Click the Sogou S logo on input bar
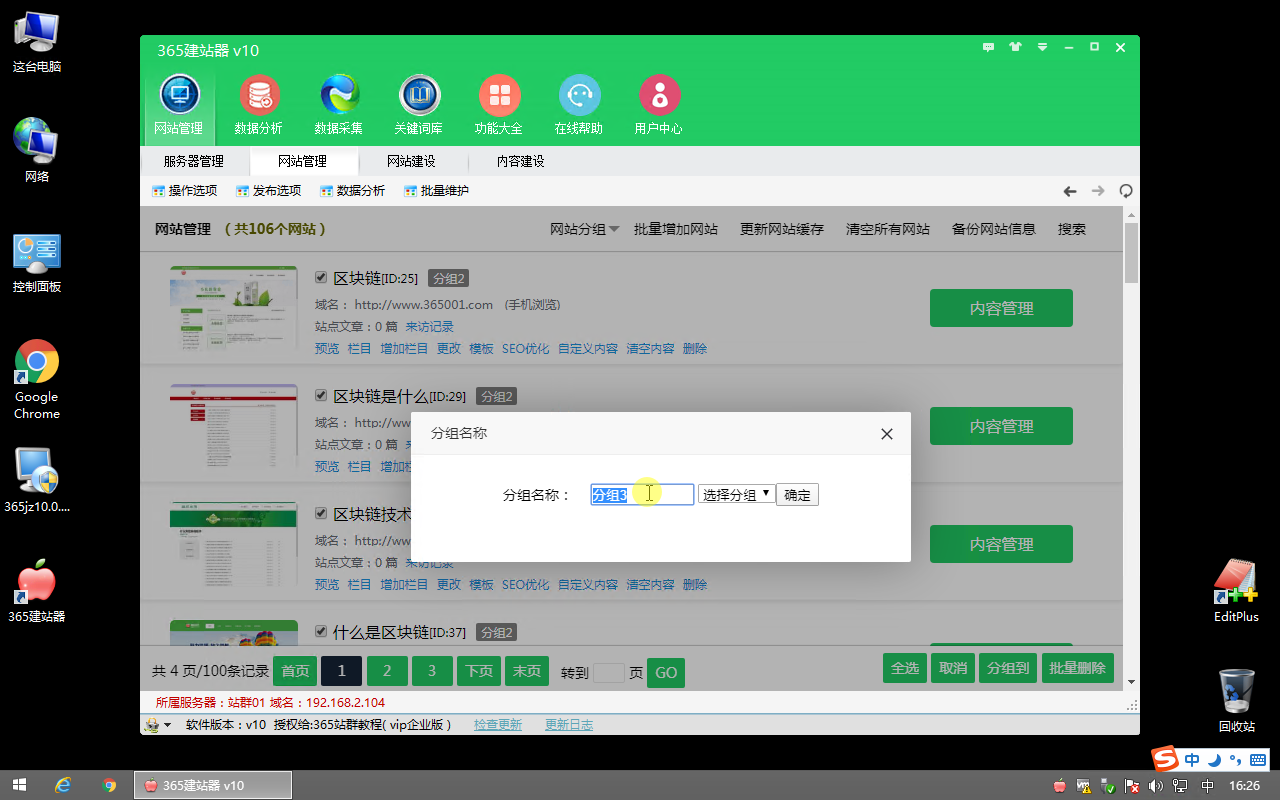 tap(1164, 759)
